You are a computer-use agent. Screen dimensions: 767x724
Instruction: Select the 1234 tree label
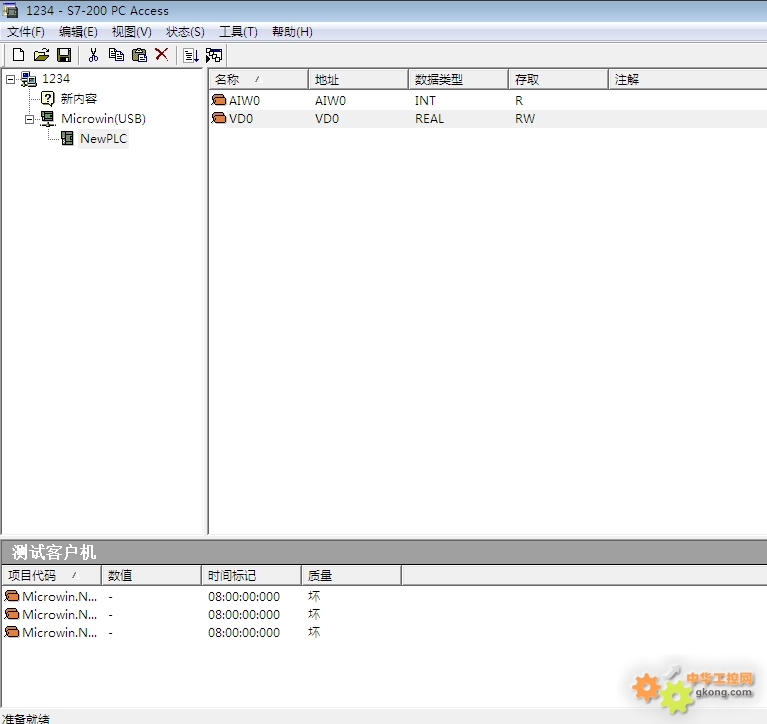point(56,79)
